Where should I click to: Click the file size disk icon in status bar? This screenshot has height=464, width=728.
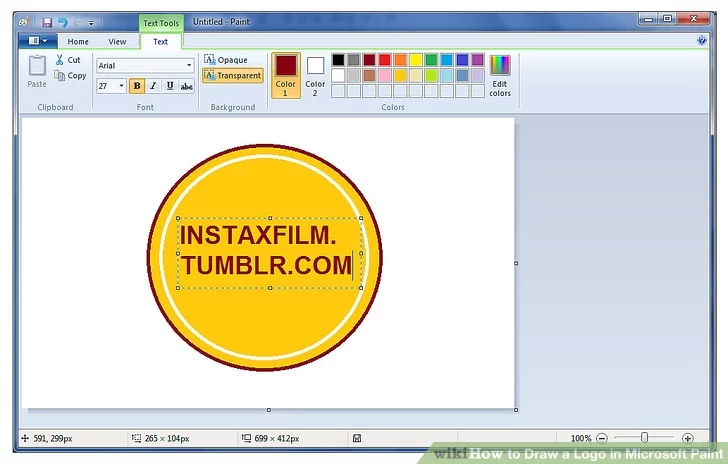[x=357, y=438]
